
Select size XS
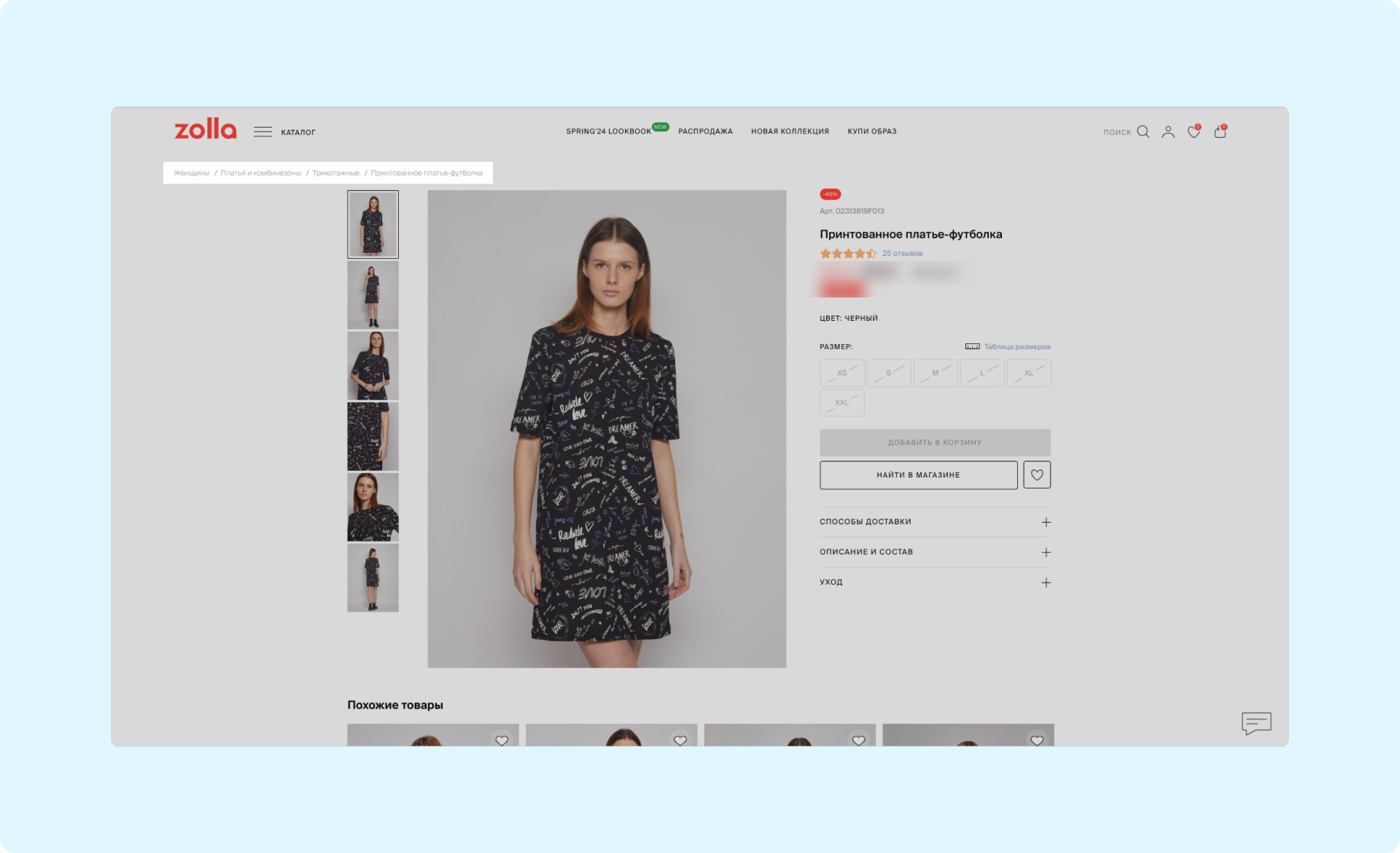click(842, 373)
